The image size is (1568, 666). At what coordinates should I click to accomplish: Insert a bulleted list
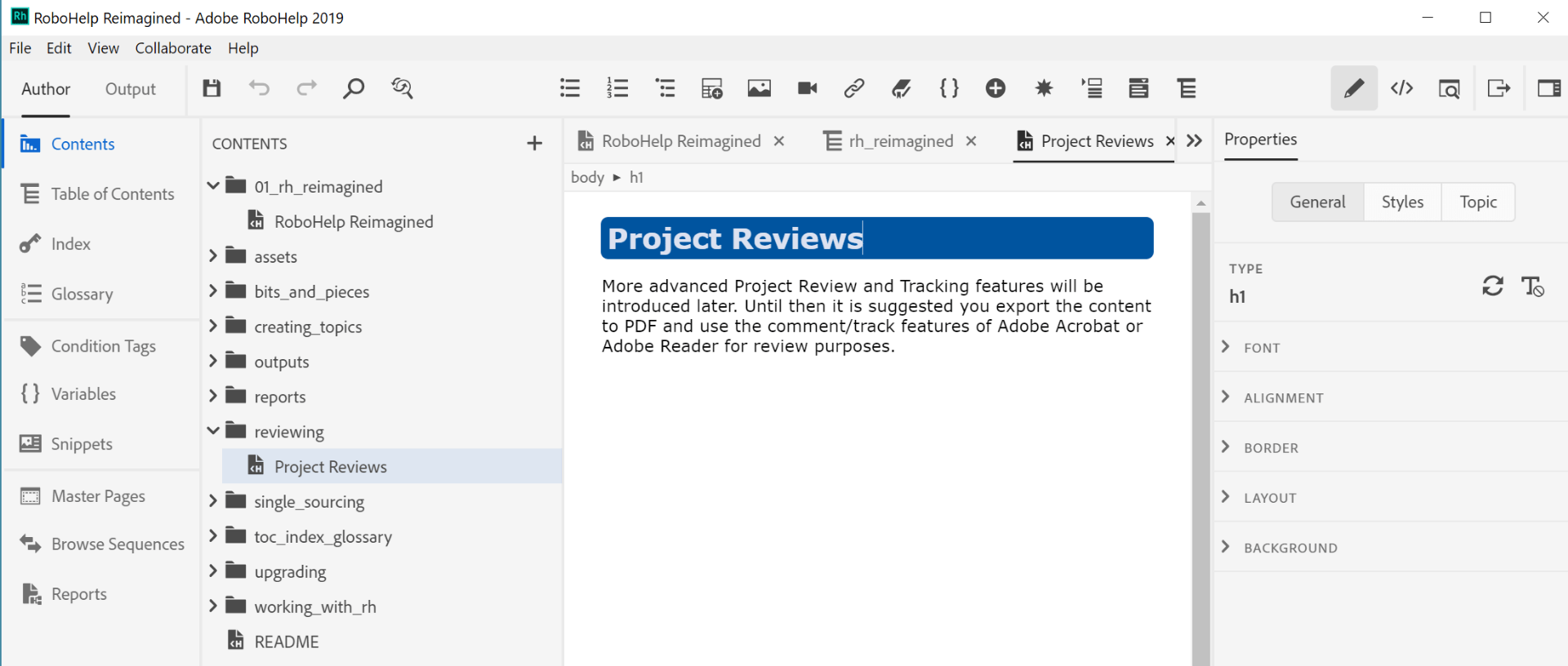click(x=570, y=88)
